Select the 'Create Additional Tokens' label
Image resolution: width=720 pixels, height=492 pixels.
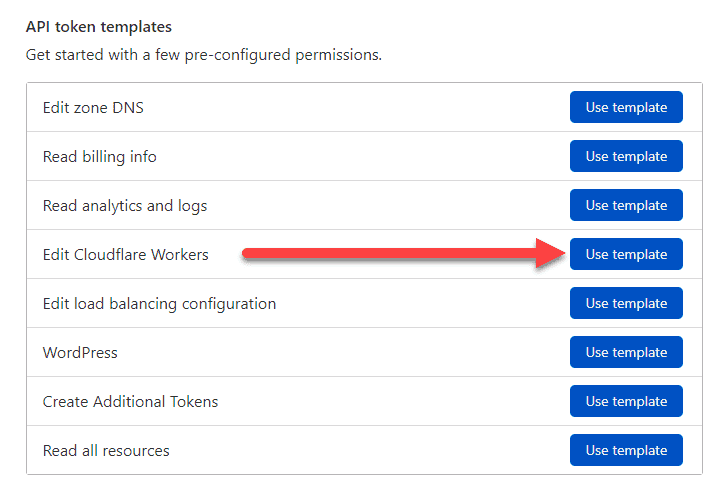point(130,402)
